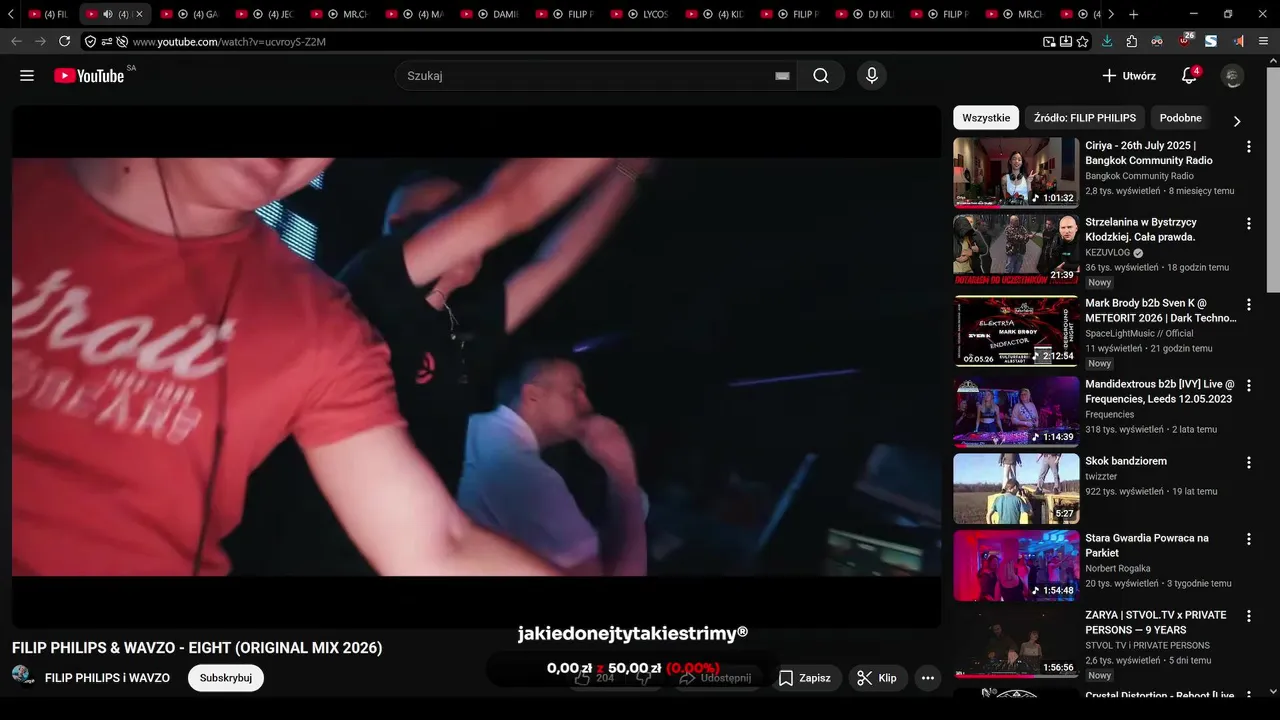Open the Mandidextrous b2b IVY thumbnail
This screenshot has height=720, width=1280.
tap(1016, 411)
